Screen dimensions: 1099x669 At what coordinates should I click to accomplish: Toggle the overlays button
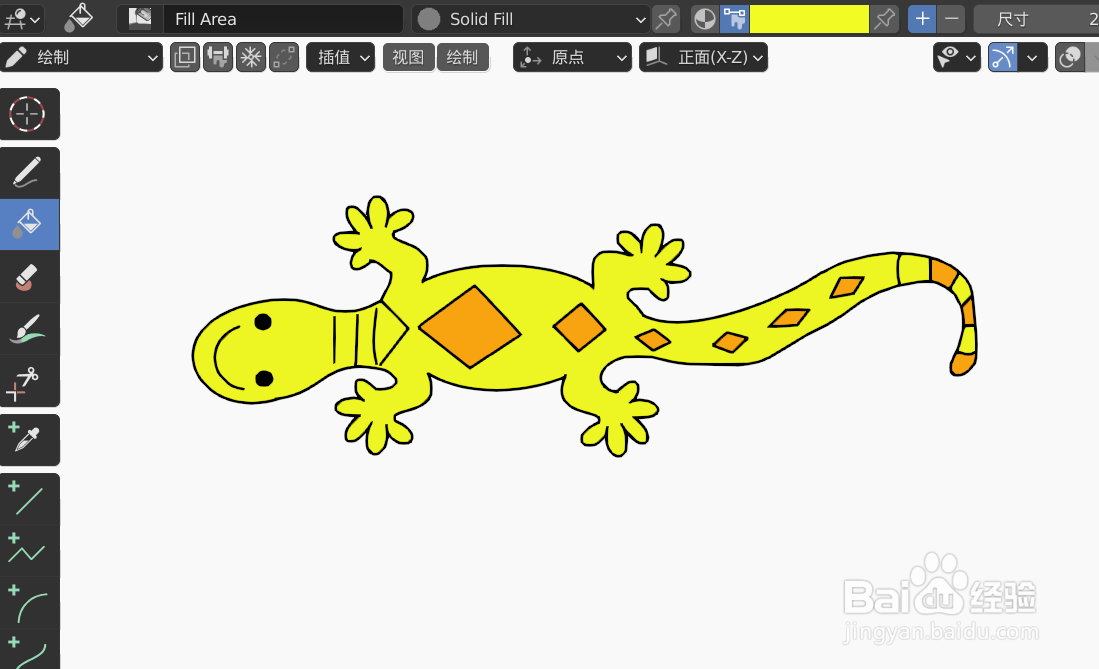(x=1070, y=57)
